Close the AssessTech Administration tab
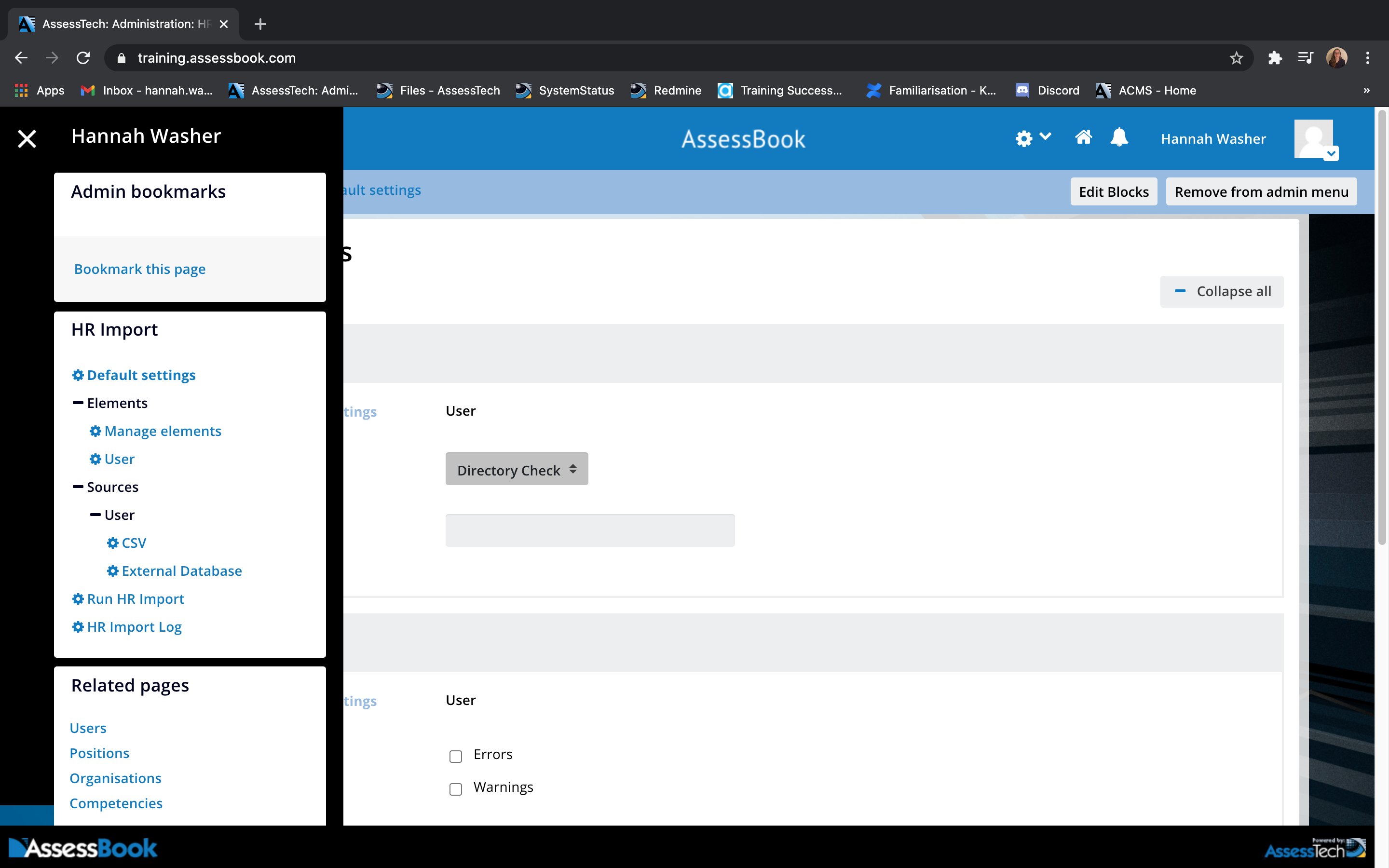The width and height of the screenshot is (1389, 868). click(x=224, y=24)
